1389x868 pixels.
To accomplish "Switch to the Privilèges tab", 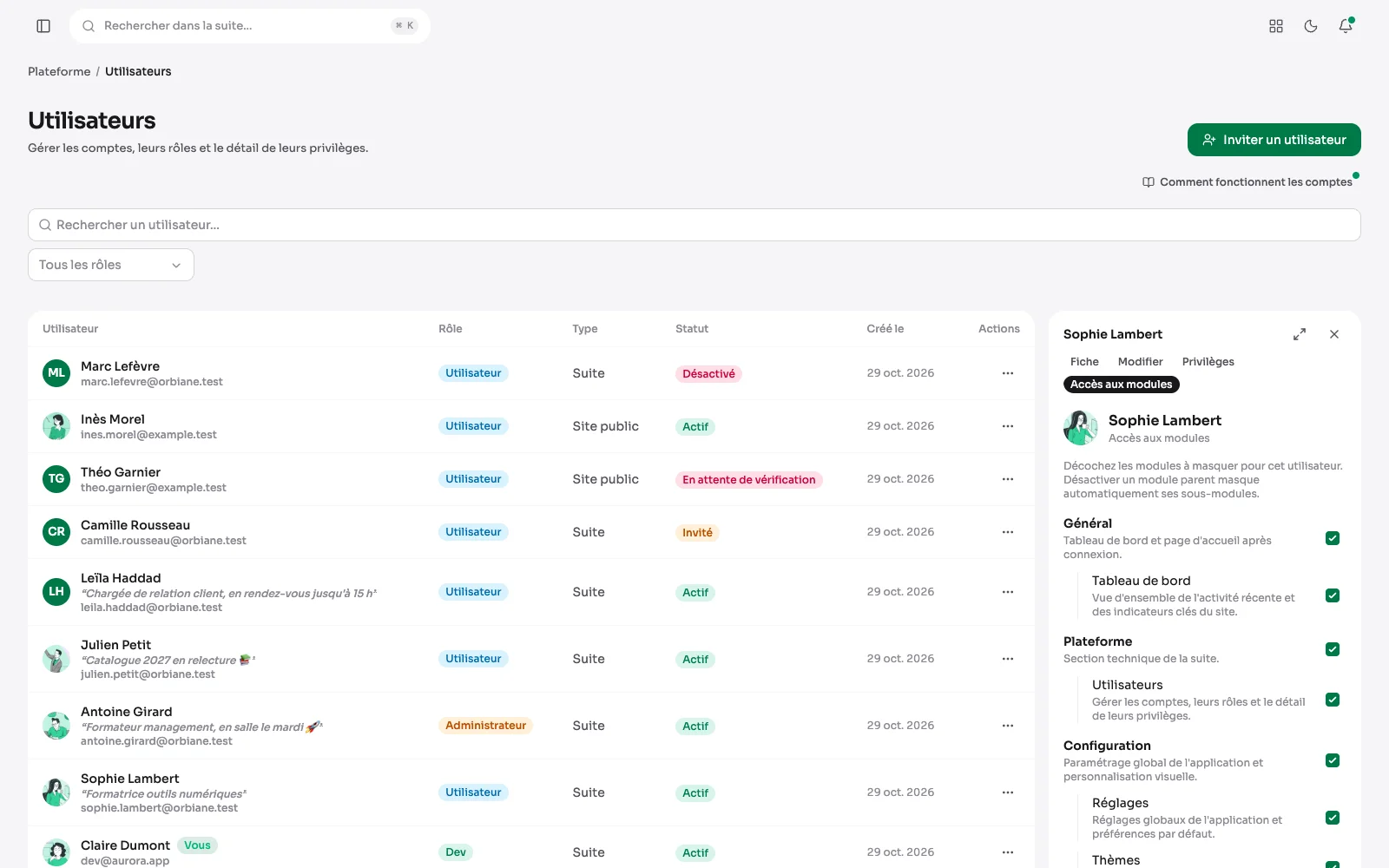I will click(1208, 362).
